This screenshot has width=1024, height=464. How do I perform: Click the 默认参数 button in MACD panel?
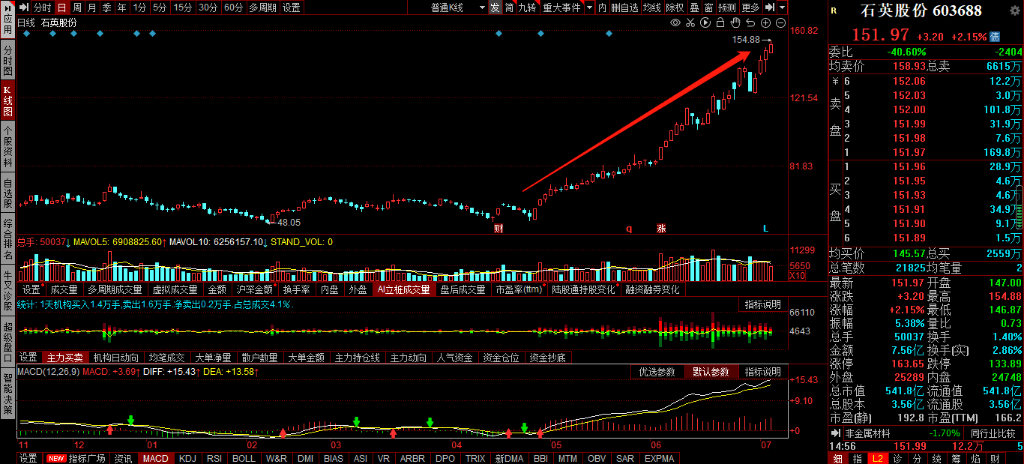tap(709, 372)
